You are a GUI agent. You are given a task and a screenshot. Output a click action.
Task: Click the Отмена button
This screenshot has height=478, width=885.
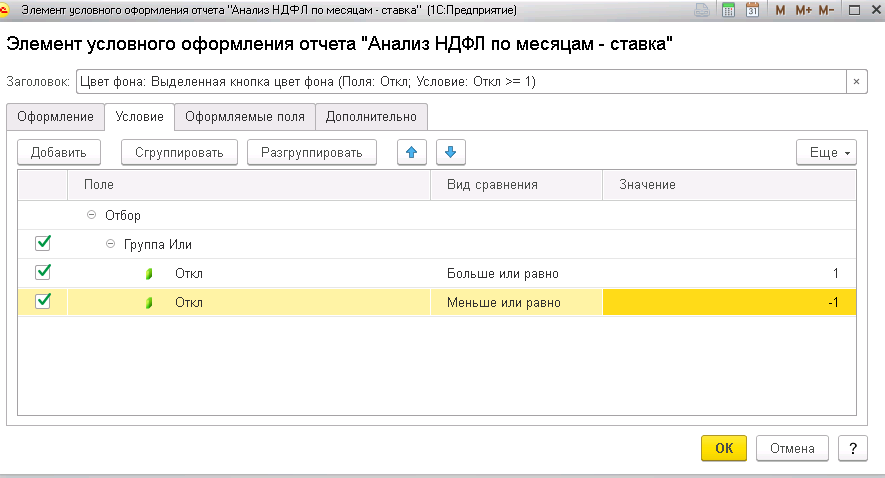tap(792, 449)
